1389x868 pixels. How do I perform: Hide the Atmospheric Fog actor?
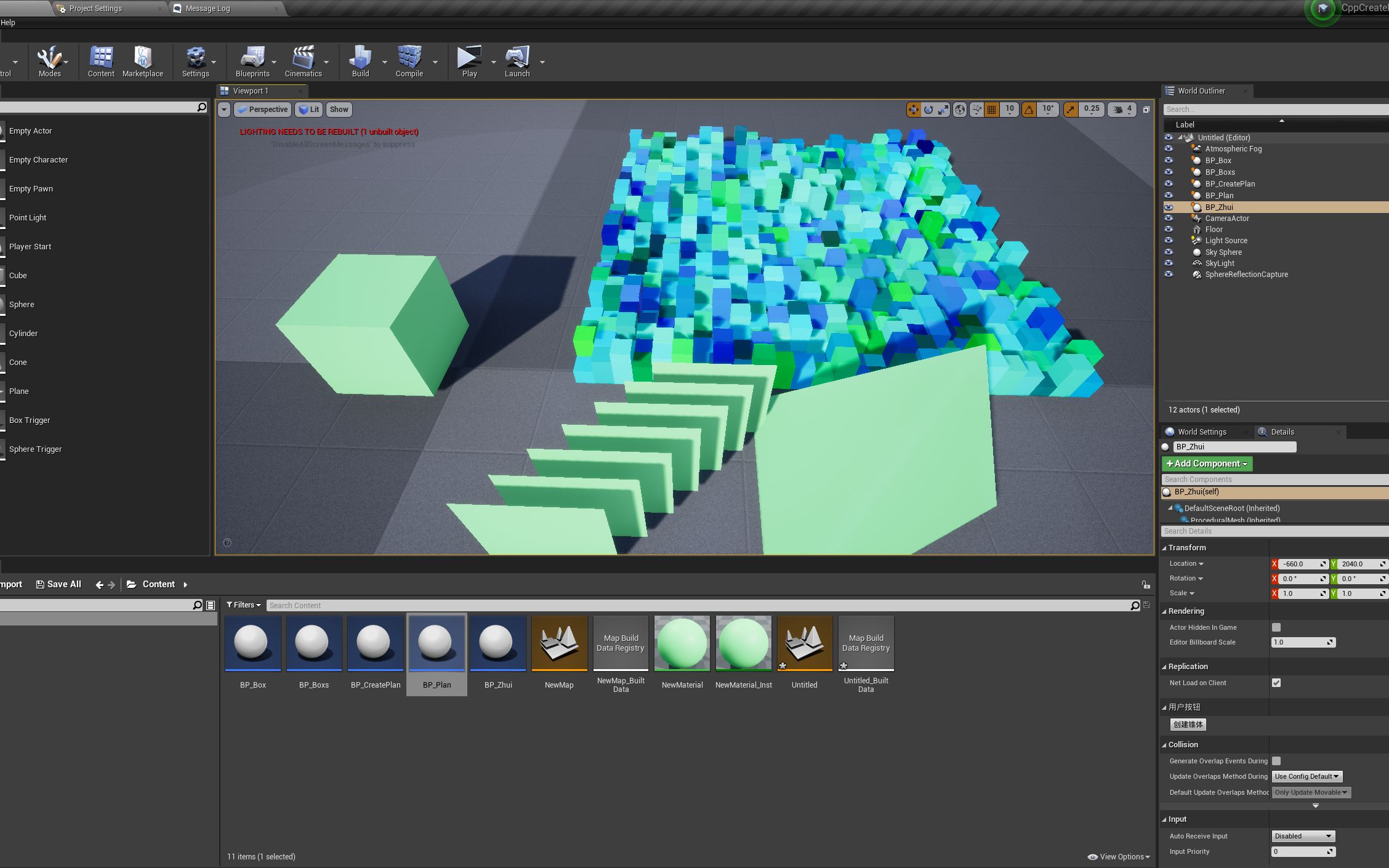pos(1168,148)
